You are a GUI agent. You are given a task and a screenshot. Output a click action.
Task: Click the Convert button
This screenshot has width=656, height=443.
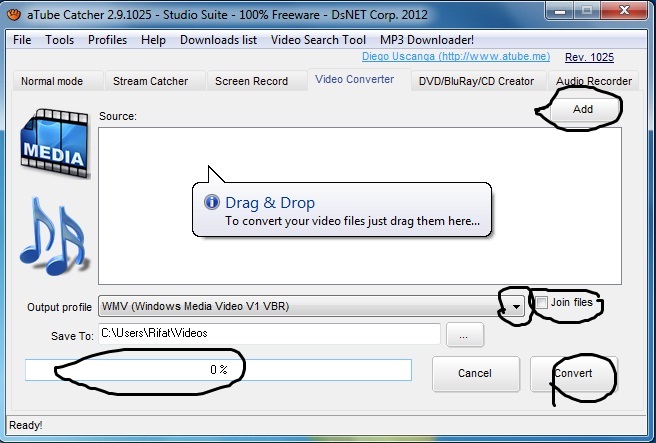coord(574,374)
